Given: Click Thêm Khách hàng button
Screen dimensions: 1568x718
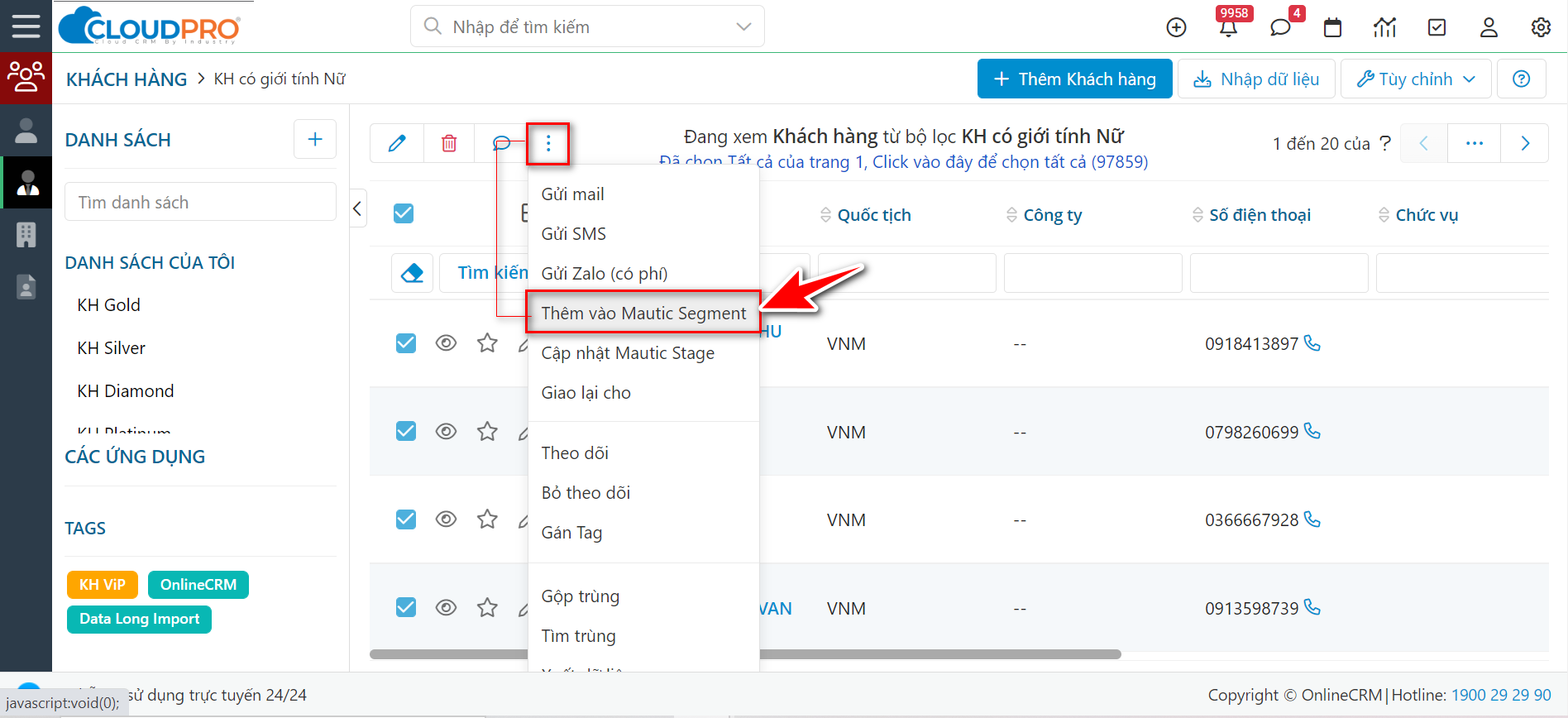Looking at the screenshot, I should pos(1074,79).
